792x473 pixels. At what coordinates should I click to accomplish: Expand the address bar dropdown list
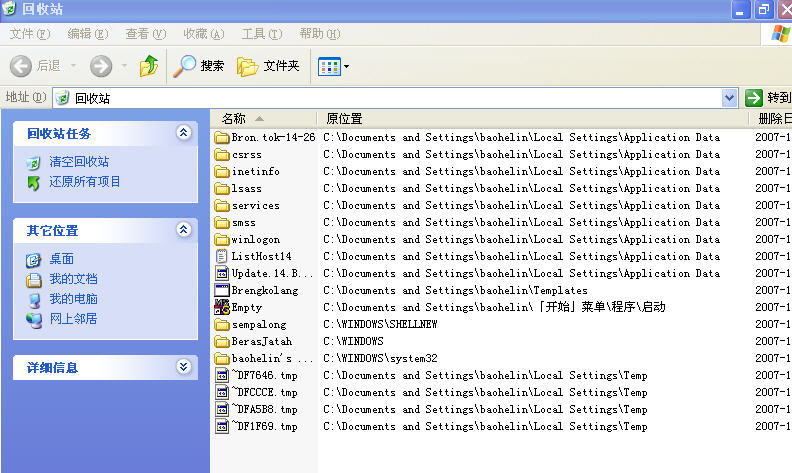click(729, 98)
